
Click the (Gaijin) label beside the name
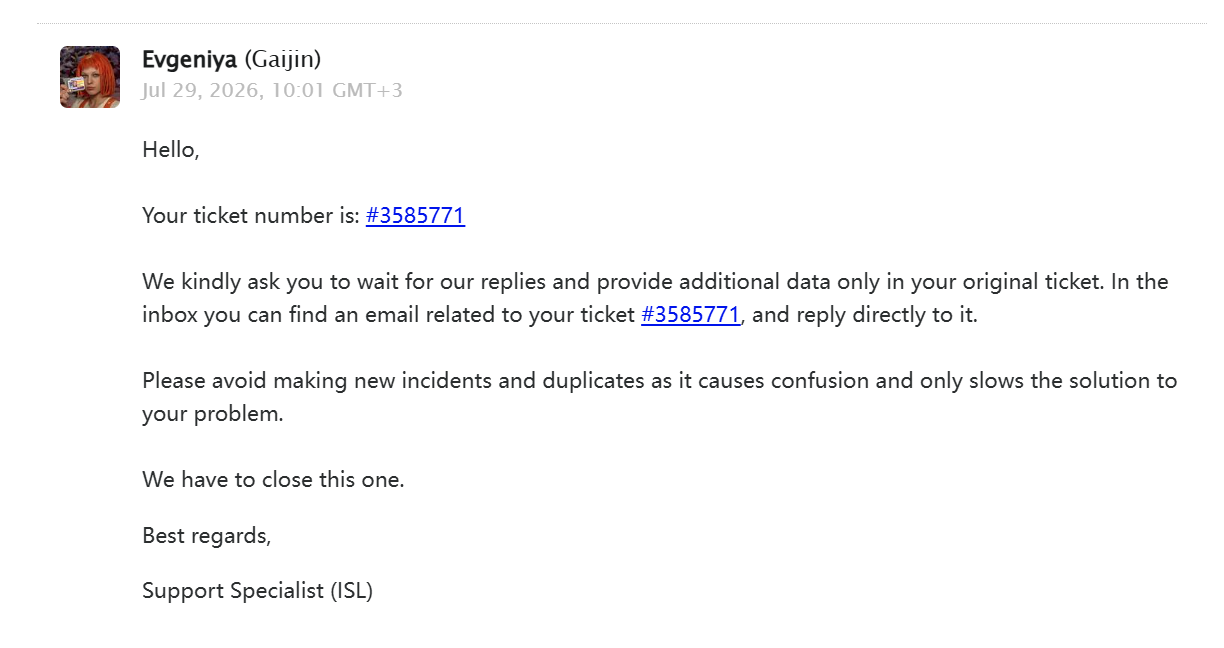click(x=283, y=60)
